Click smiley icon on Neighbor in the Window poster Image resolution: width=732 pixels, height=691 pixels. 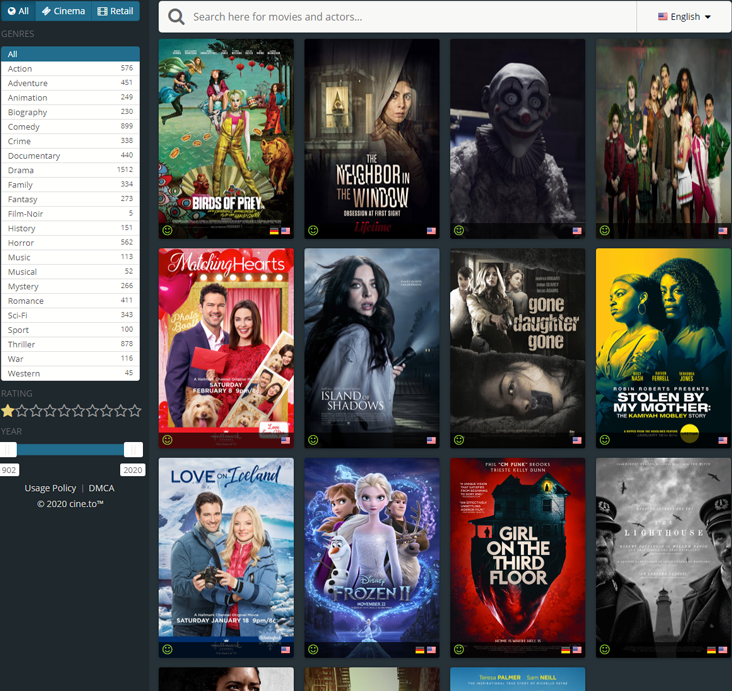pos(313,230)
